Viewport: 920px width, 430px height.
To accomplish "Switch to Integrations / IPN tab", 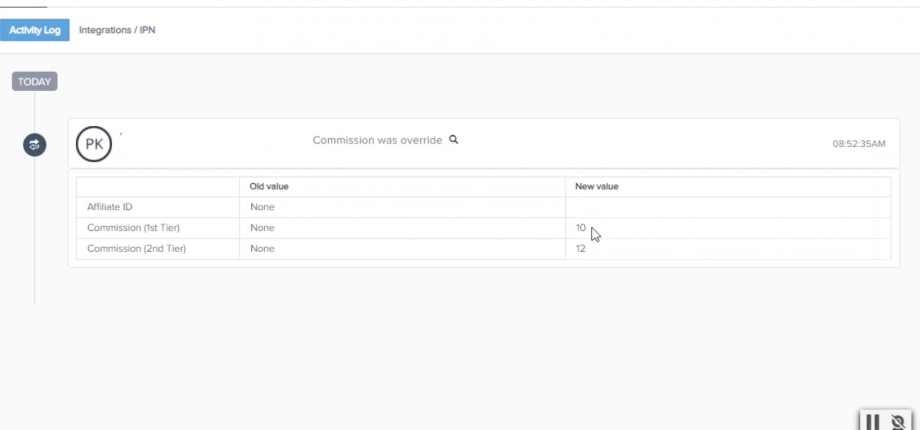I will point(117,30).
